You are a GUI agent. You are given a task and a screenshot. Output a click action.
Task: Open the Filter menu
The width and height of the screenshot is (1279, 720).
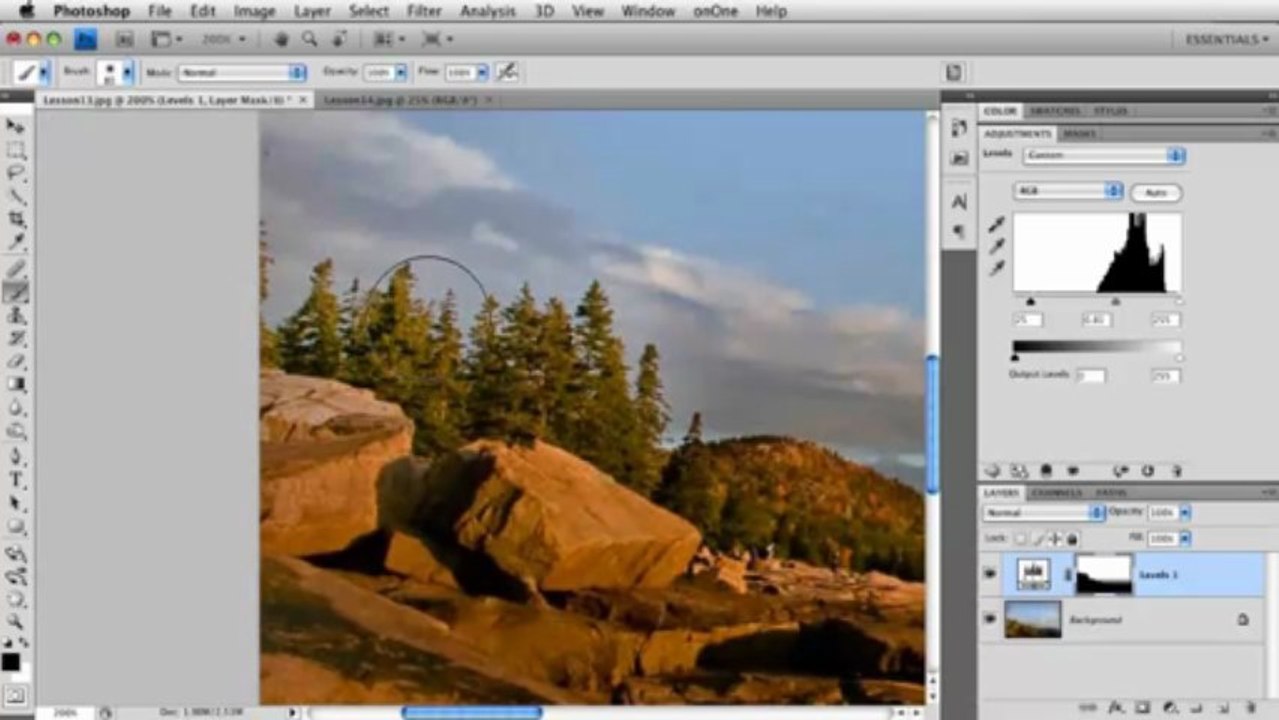(x=424, y=11)
